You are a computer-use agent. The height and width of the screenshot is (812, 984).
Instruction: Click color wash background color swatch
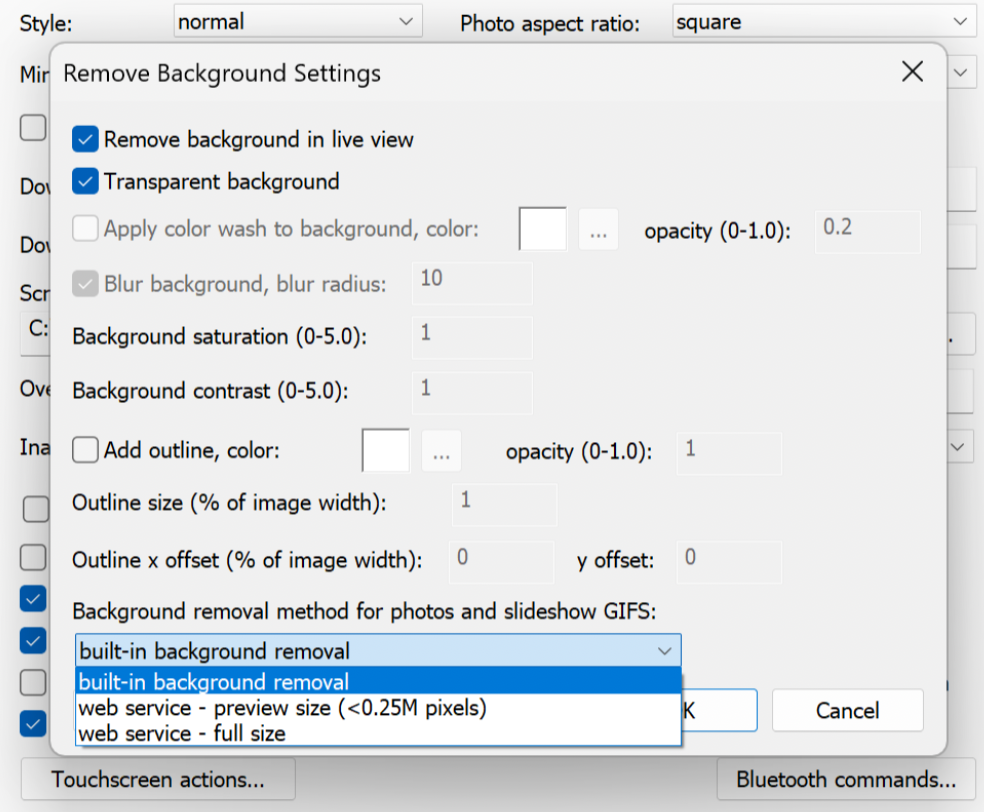pos(543,230)
